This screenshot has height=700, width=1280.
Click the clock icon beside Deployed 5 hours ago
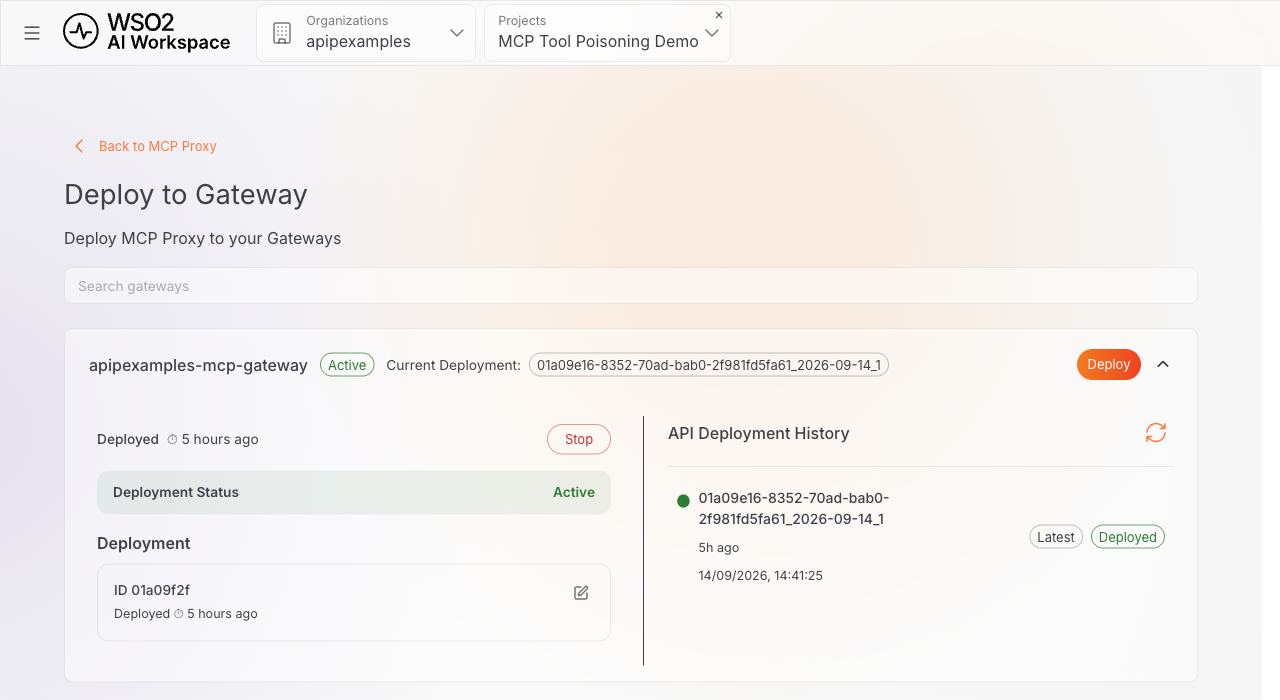pyautogui.click(x=172, y=439)
